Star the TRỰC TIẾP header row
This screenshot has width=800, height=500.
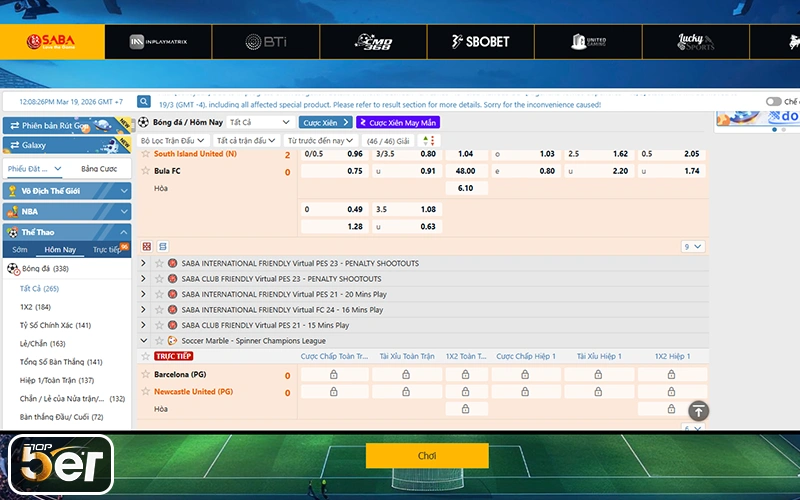(x=146, y=356)
